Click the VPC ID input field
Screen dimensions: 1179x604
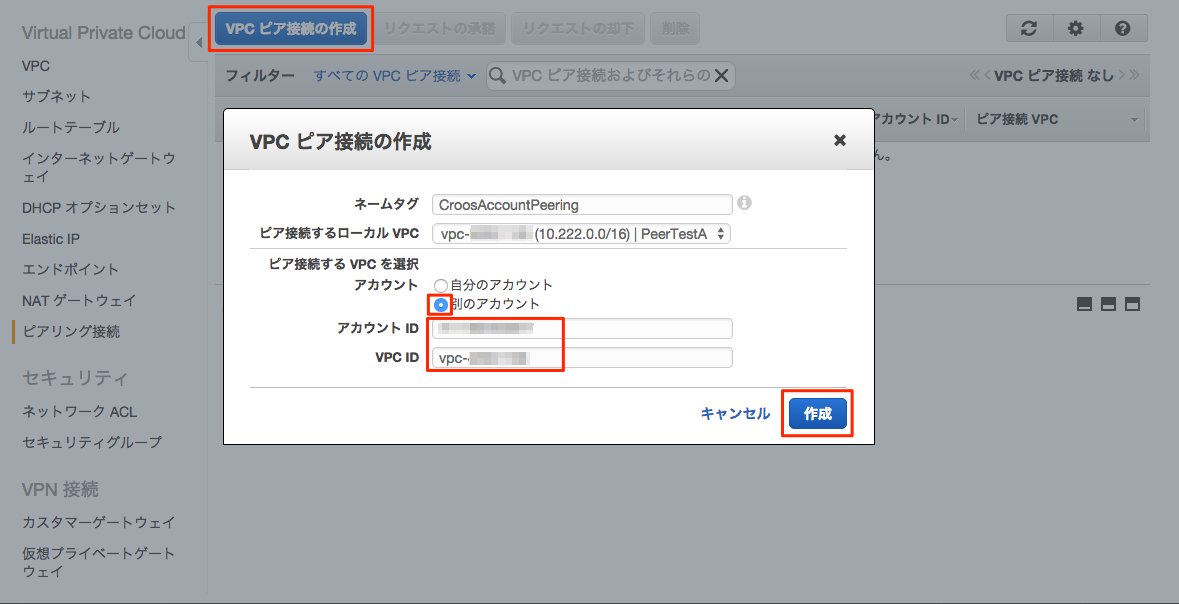(582, 358)
